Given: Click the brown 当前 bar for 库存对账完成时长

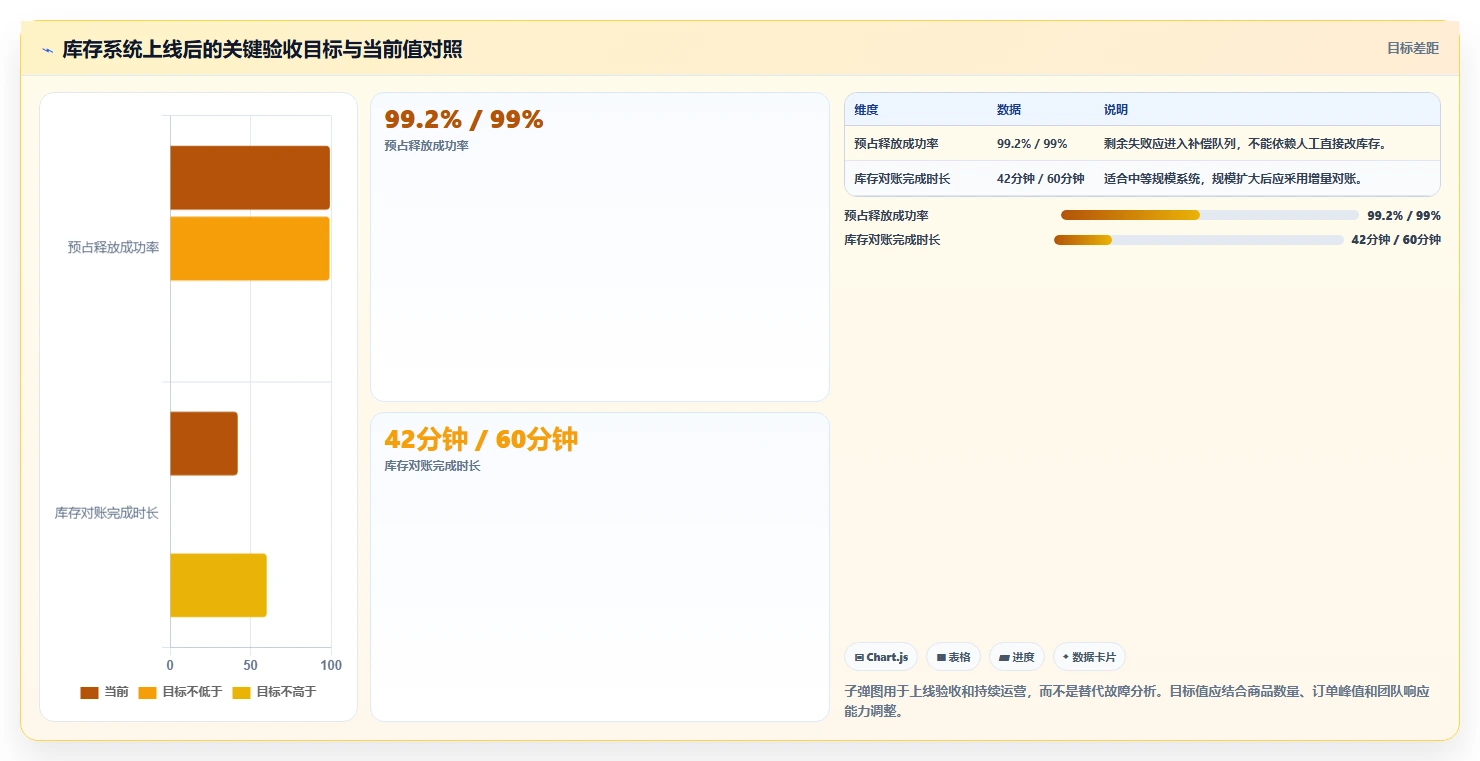Looking at the screenshot, I should point(204,444).
